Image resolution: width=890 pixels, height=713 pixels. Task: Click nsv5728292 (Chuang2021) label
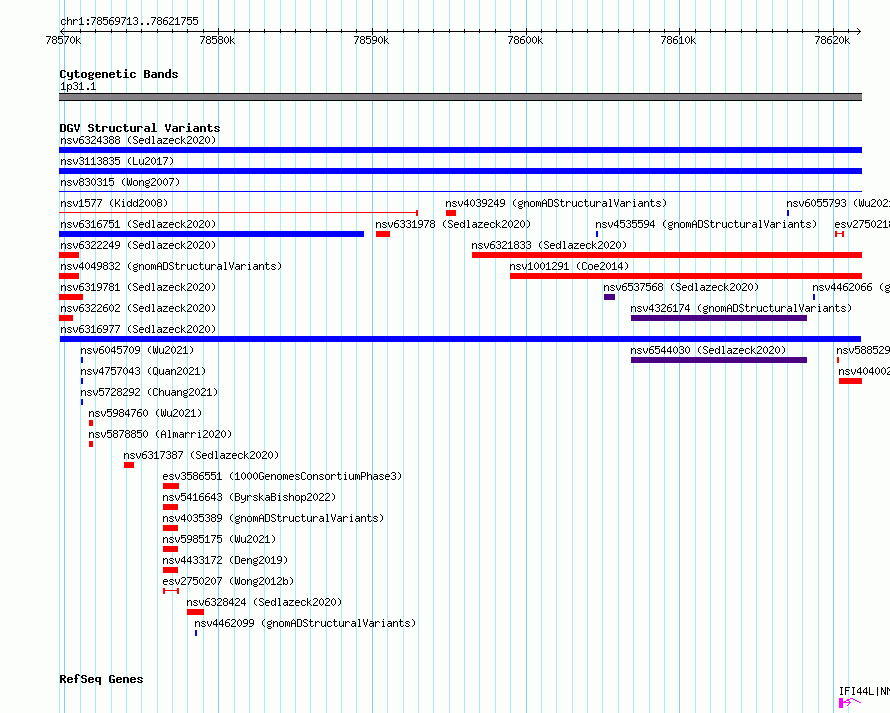coord(149,392)
